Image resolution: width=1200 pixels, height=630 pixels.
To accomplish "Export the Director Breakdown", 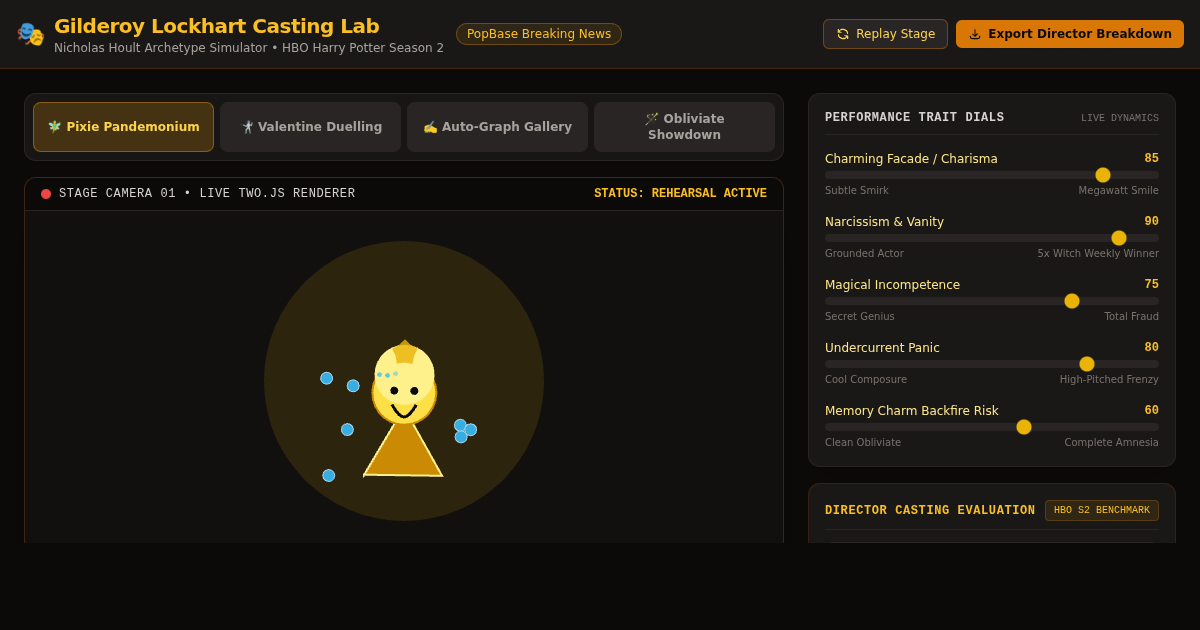I will 1070,34.
